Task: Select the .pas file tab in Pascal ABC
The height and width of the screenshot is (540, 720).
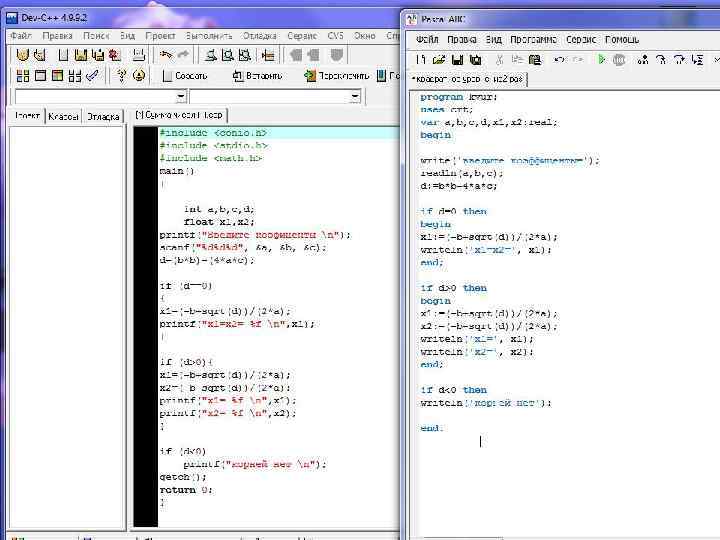Action: [x=467, y=79]
